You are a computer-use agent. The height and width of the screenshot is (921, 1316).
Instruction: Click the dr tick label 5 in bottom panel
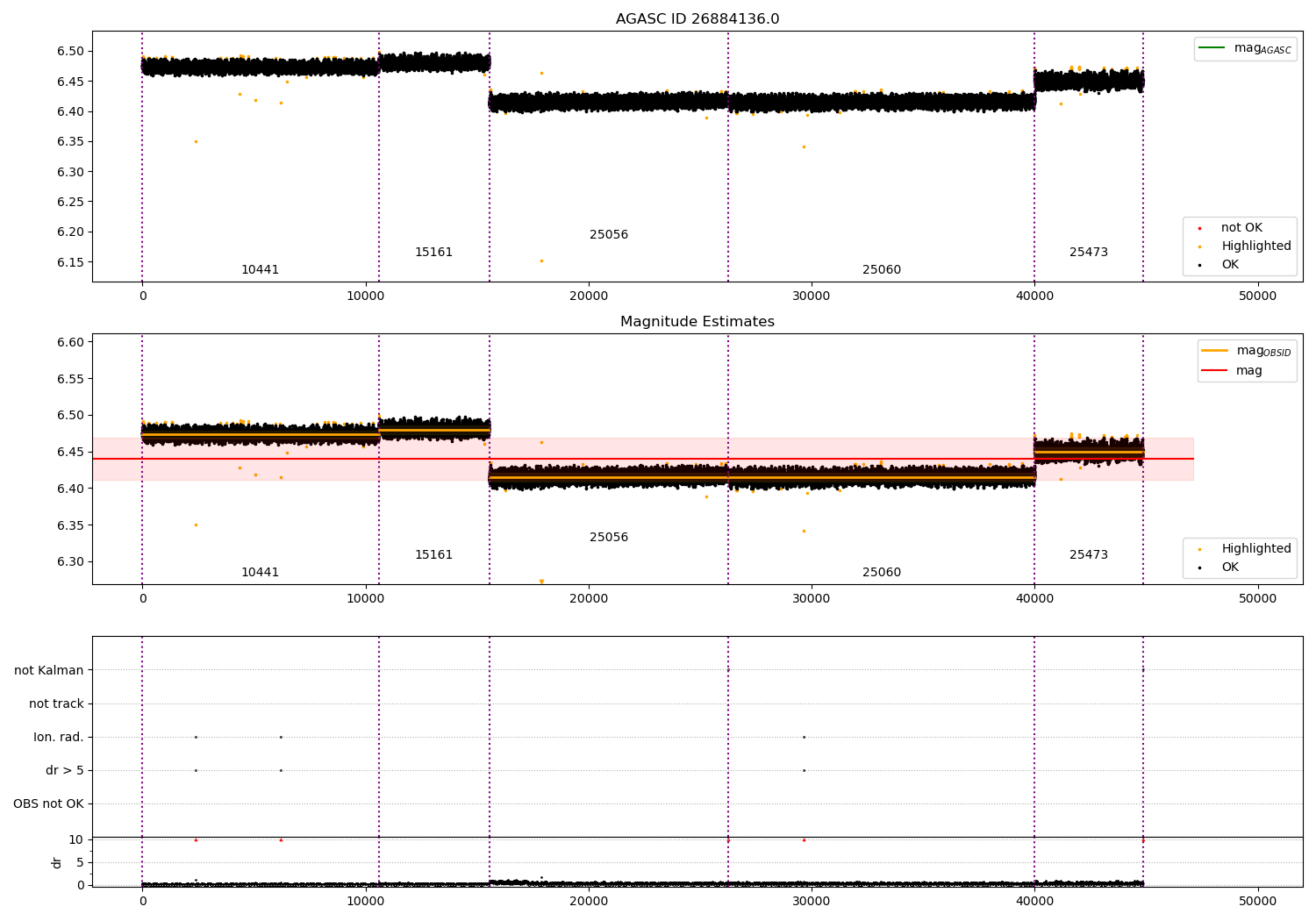81,863
